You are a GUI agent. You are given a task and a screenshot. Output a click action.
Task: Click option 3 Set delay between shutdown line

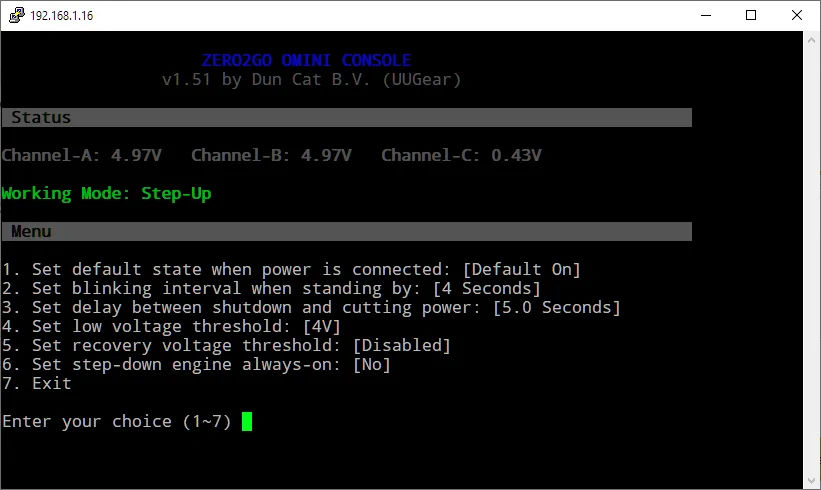(x=311, y=307)
